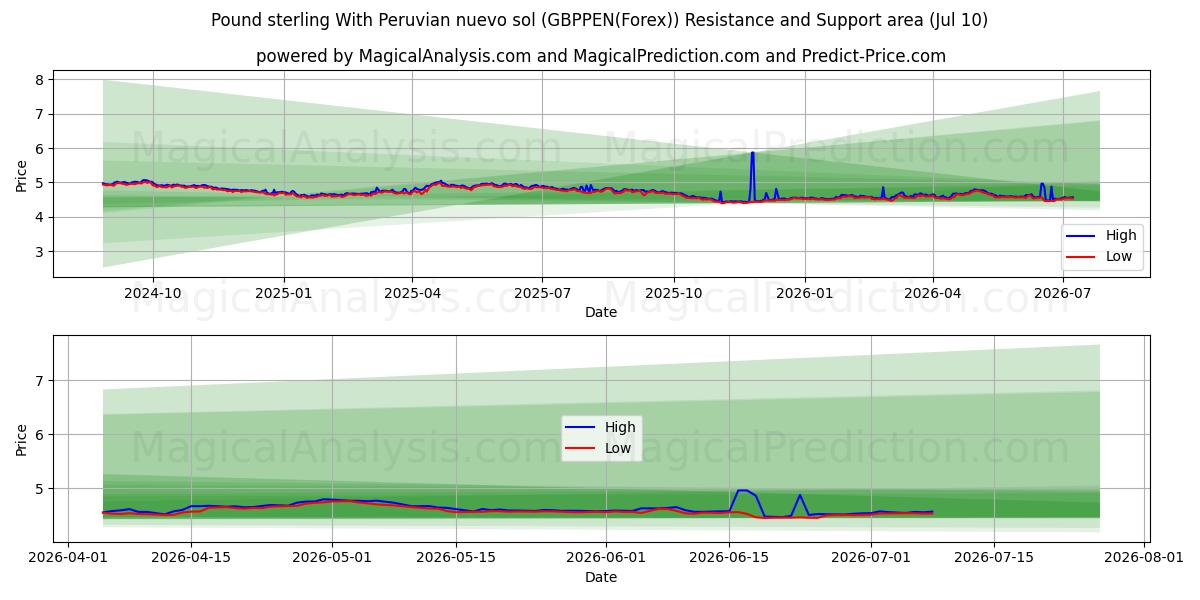Click the '2024-10' date tick label
The image size is (1200, 600).
pyautogui.click(x=153, y=293)
